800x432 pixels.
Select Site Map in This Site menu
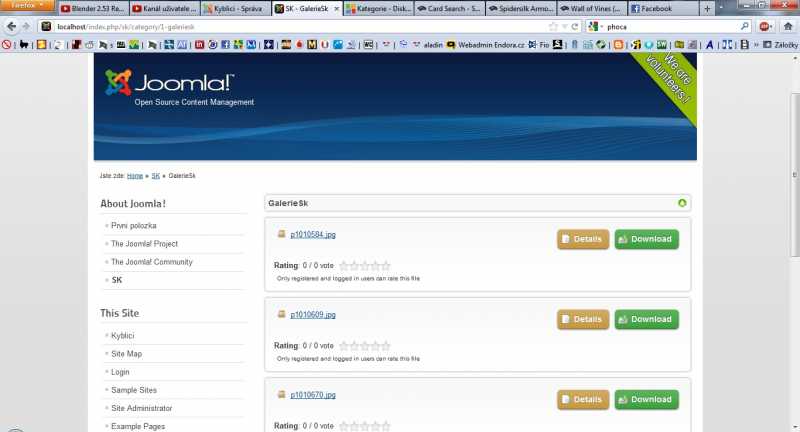tap(126, 354)
